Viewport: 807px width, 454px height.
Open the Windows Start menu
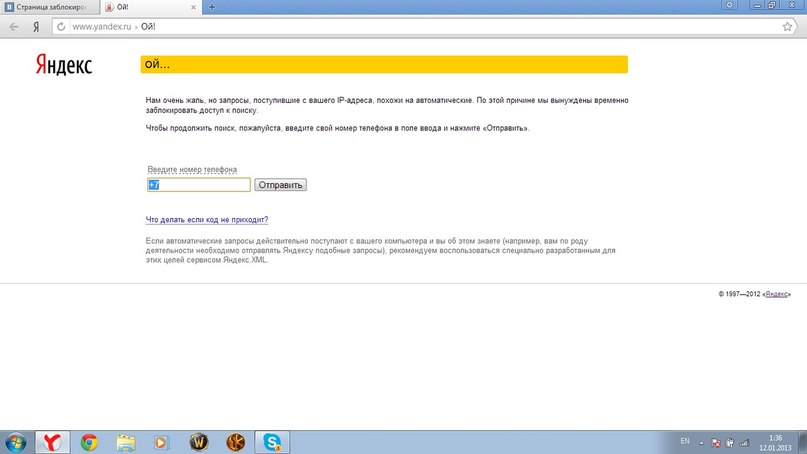pyautogui.click(x=16, y=441)
